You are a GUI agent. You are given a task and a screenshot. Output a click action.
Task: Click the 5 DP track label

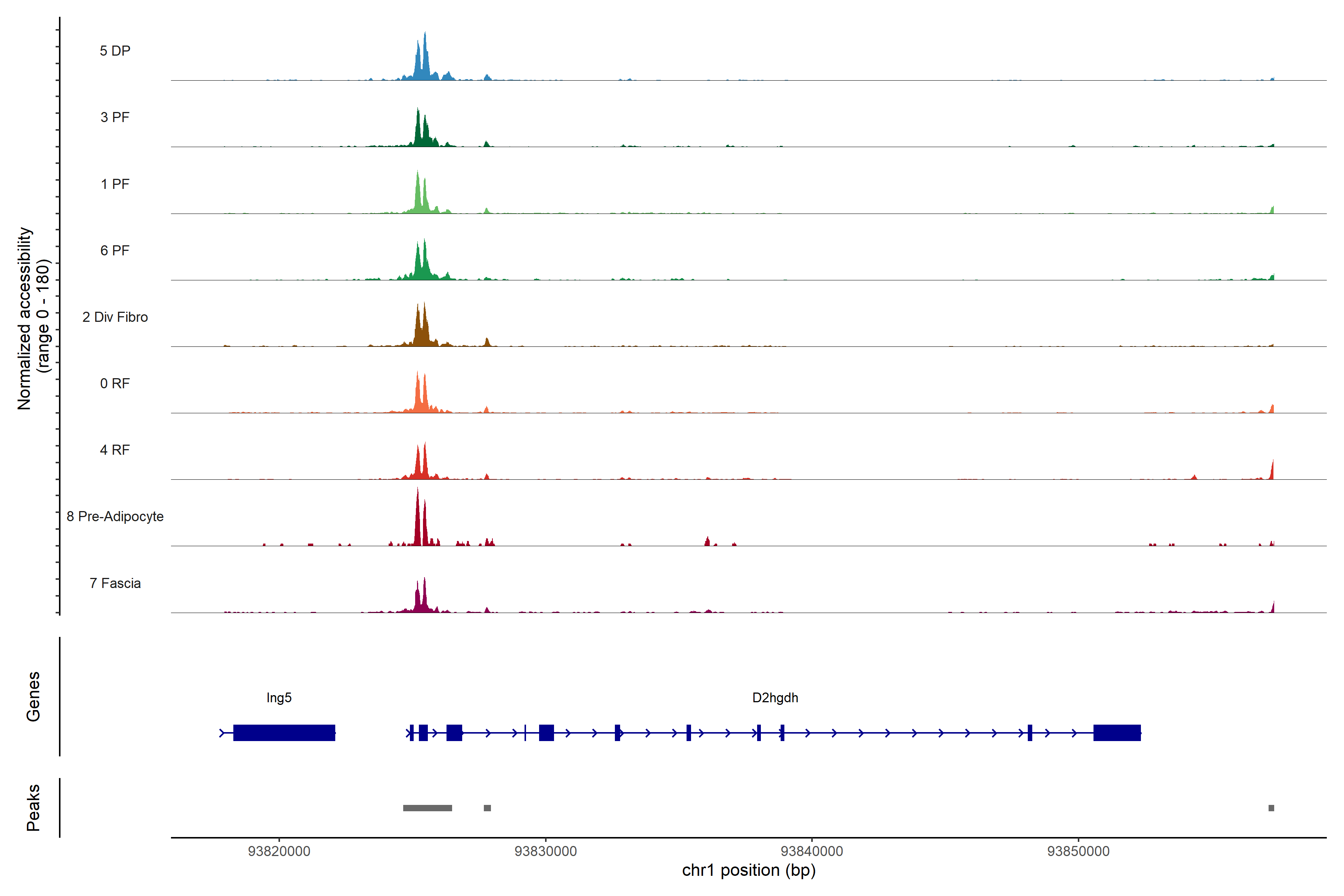115,51
